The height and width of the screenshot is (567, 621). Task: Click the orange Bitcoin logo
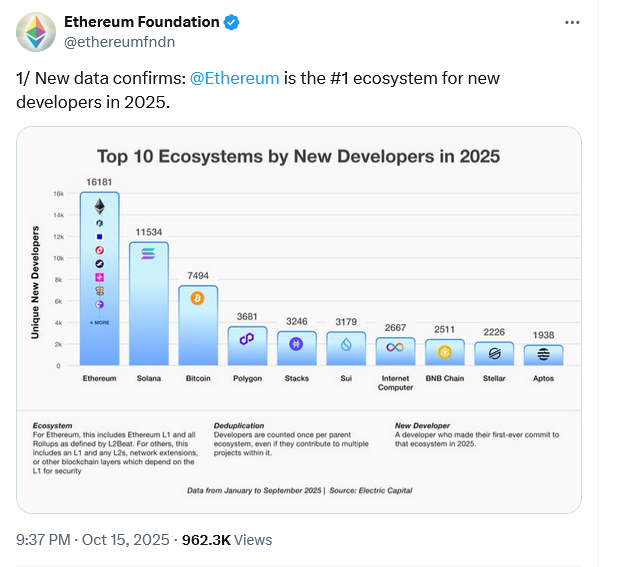[x=197, y=298]
